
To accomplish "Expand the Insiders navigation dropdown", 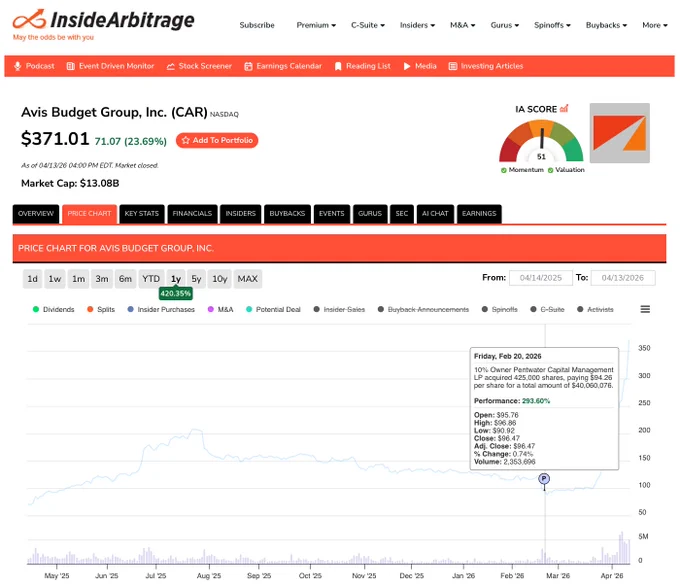I will [417, 25].
